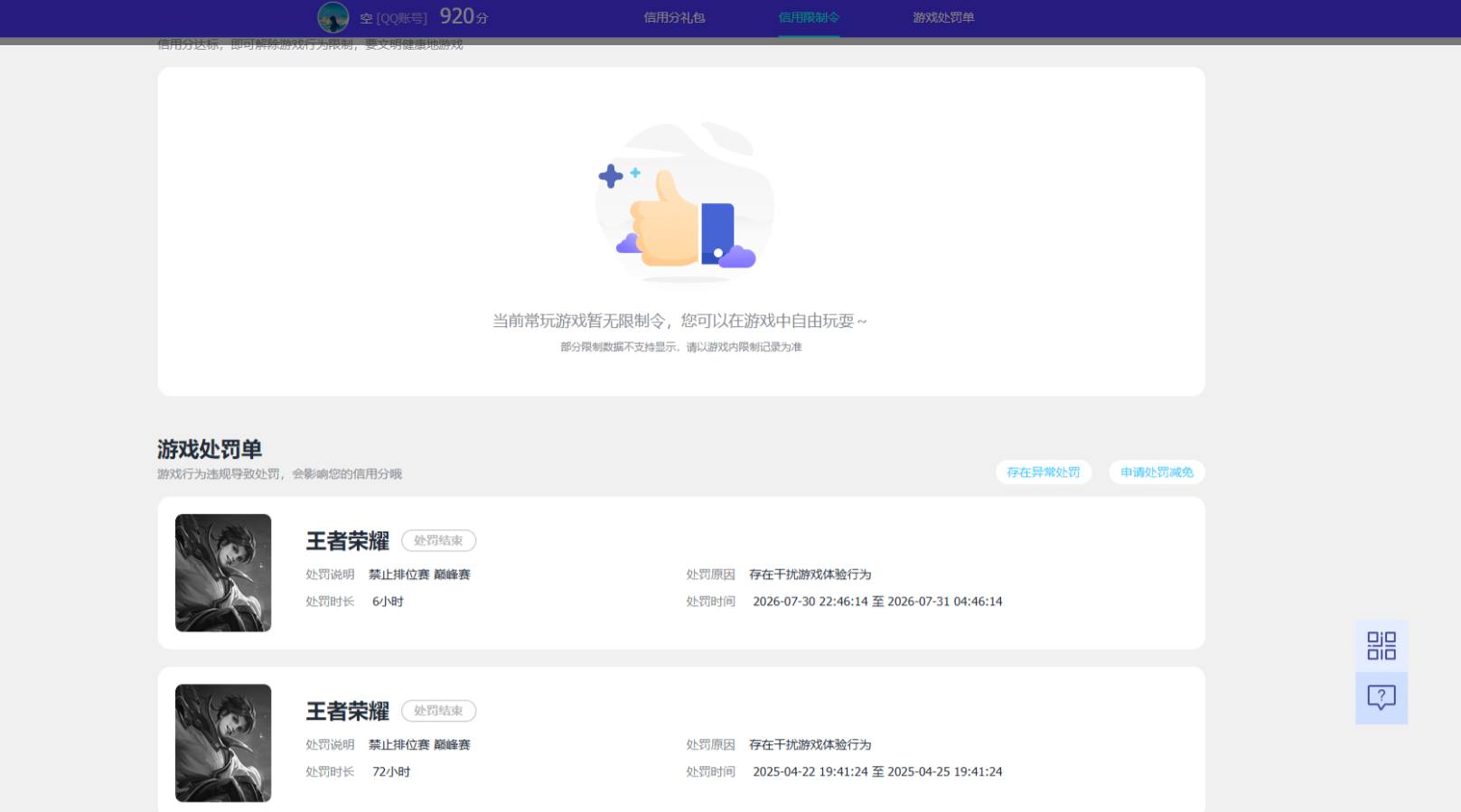Switch to 信用限制令 tab
The width and height of the screenshot is (1461, 812).
click(x=809, y=17)
